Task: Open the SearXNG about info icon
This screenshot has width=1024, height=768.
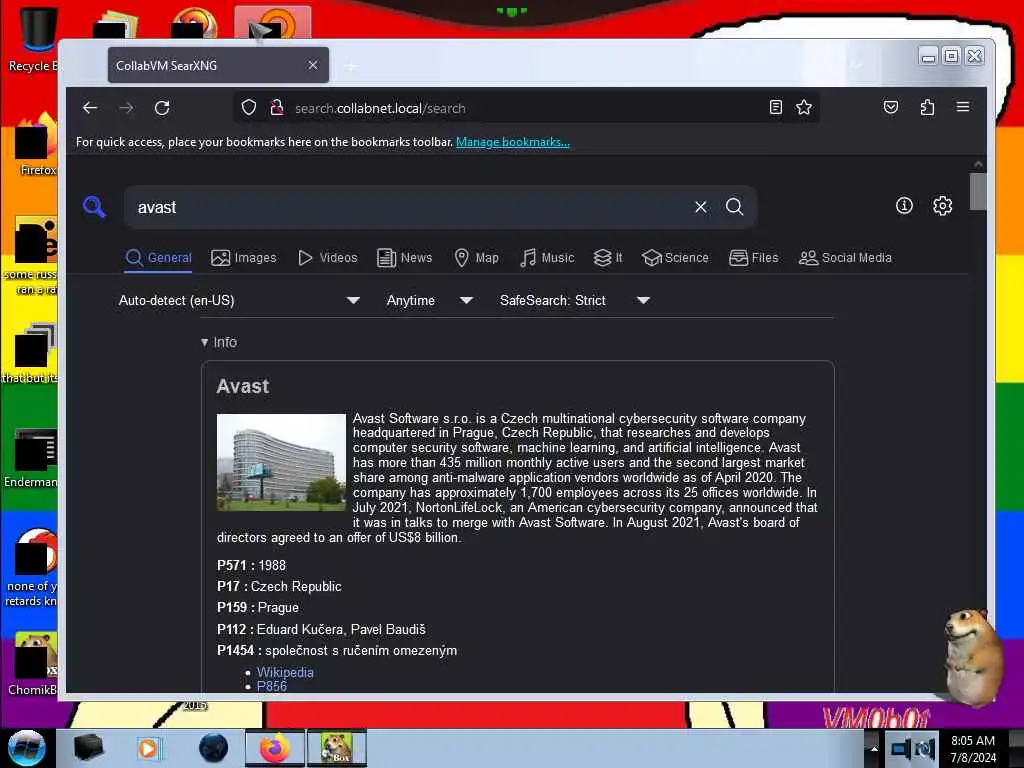Action: 904,206
